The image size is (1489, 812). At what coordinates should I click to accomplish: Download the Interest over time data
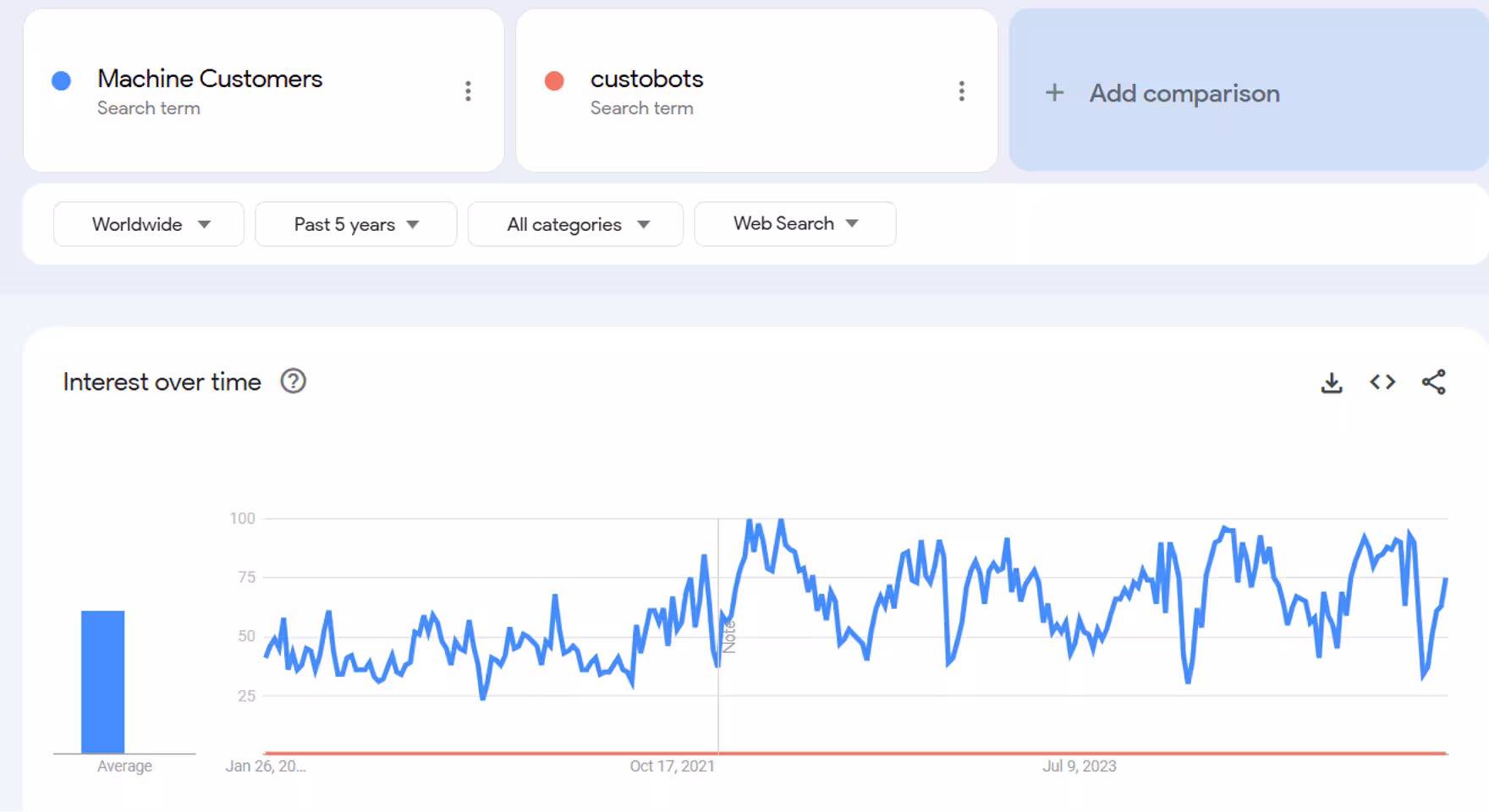[1332, 382]
